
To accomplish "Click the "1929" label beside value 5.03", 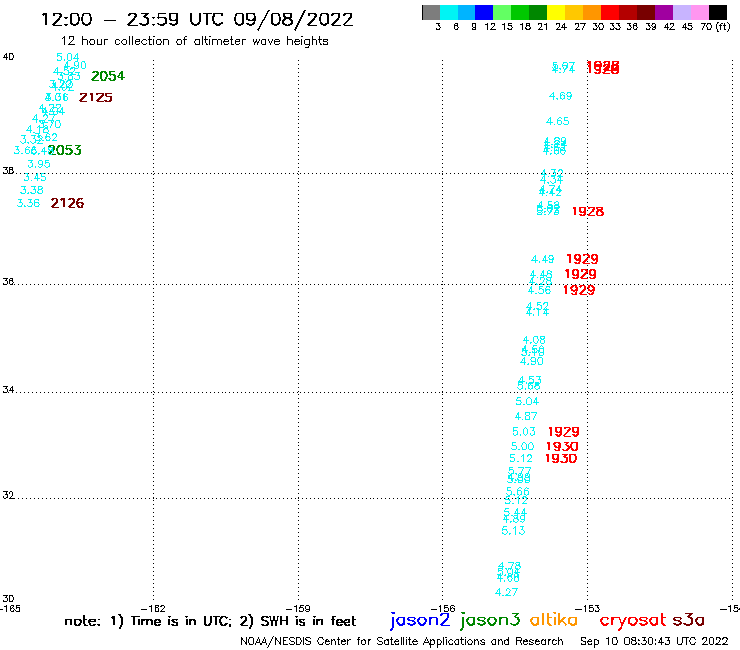I will pos(563,431).
